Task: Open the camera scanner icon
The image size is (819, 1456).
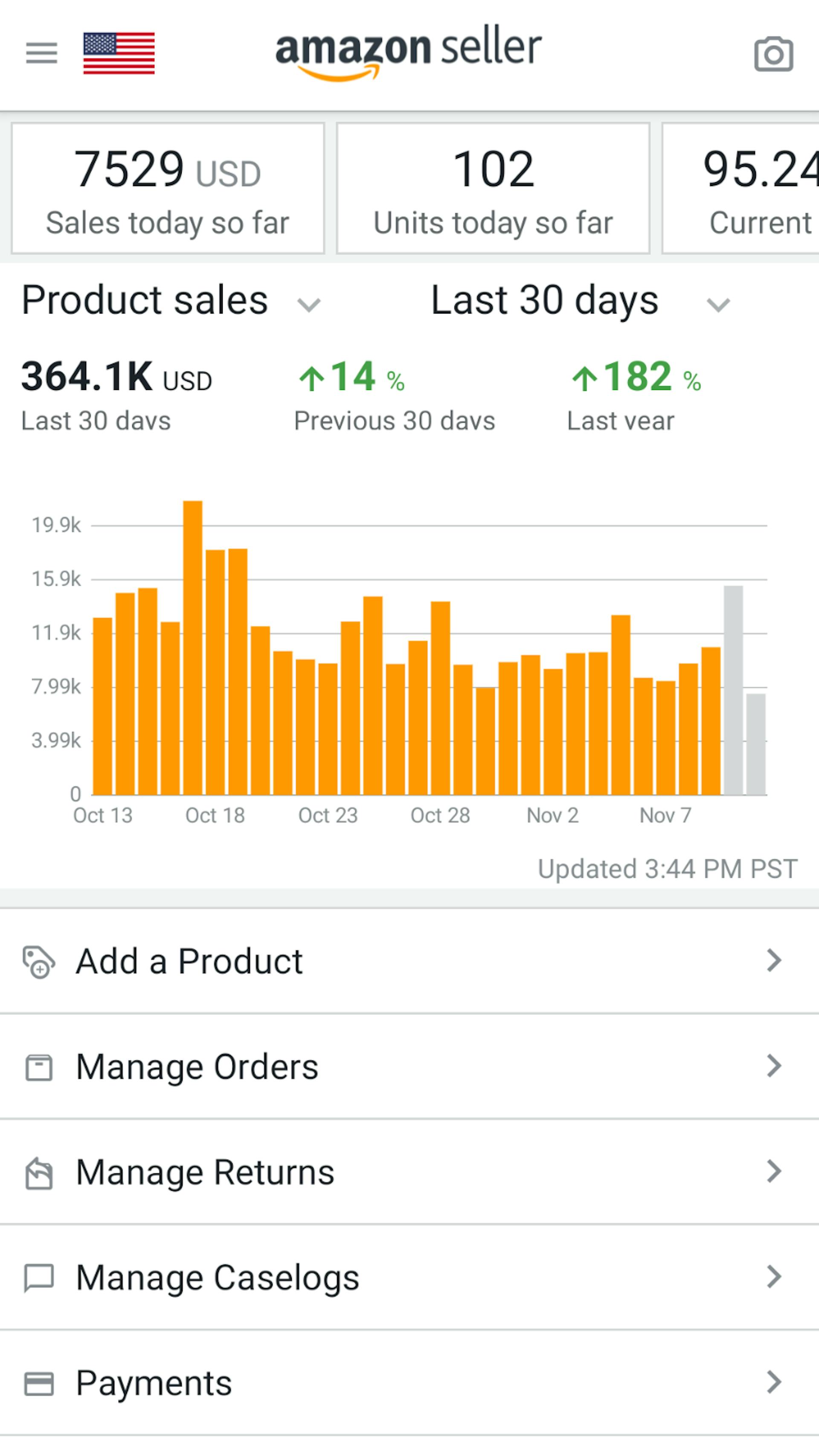Action: pos(773,54)
